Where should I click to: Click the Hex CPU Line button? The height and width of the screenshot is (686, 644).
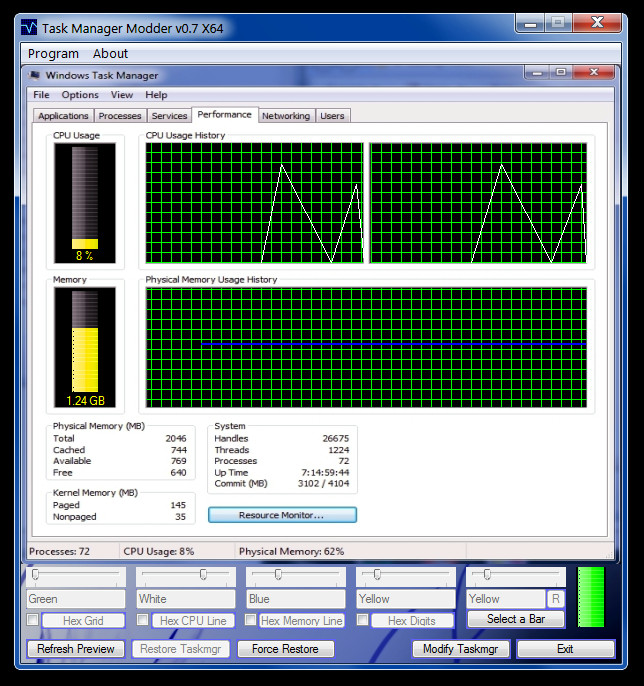[193, 620]
